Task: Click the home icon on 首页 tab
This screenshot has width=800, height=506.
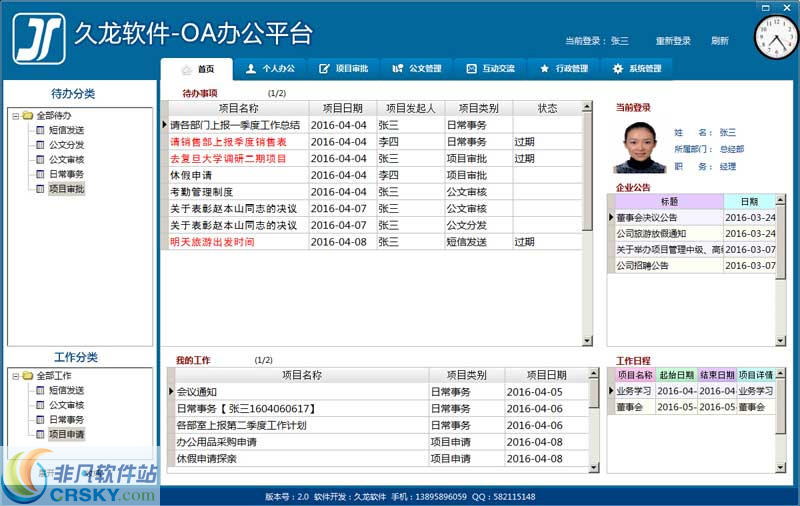Action: pos(187,69)
